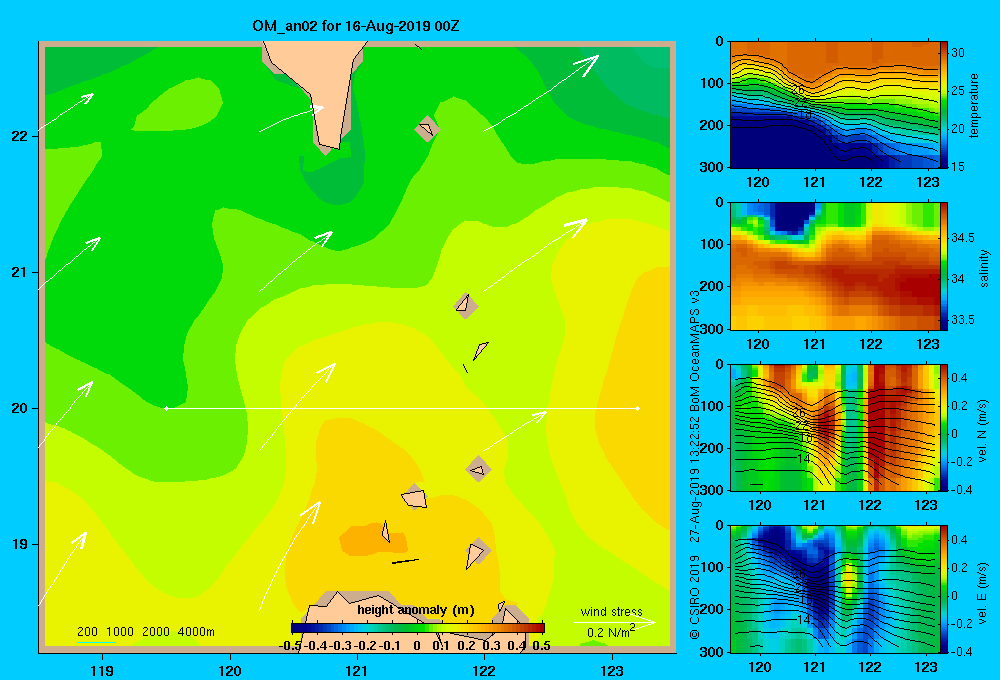This screenshot has width=1000, height=680.
Task: Click the "34.5" tick on the salinity scale
Action: 963,238
